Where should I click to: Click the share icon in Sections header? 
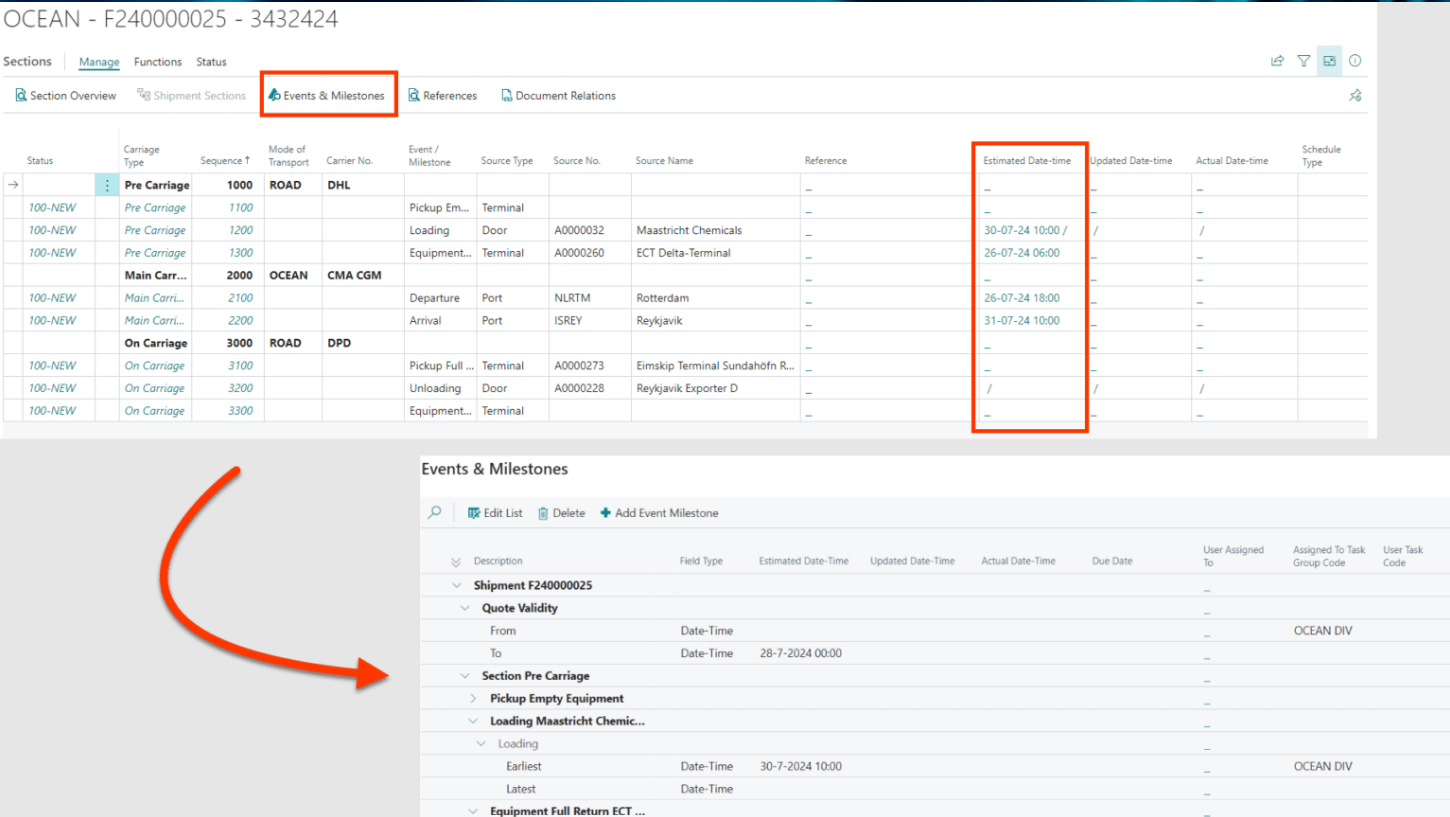tap(1277, 61)
